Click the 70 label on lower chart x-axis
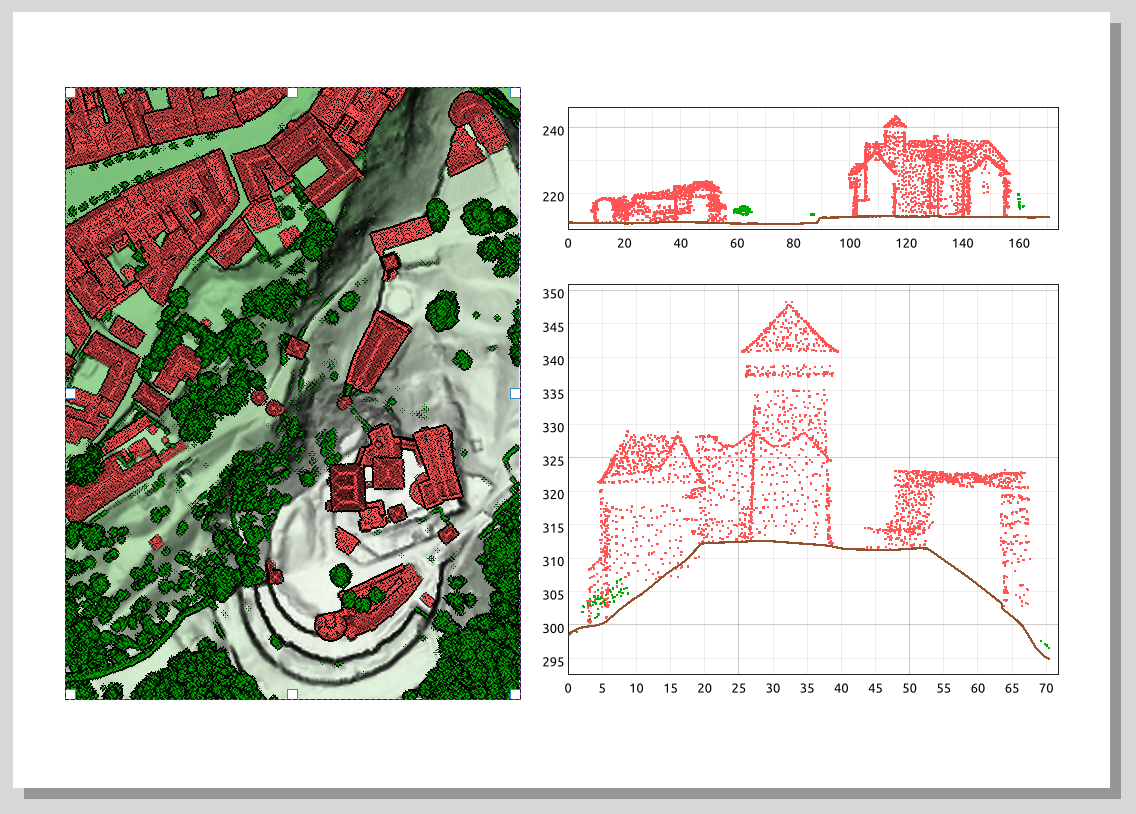Viewport: 1136px width, 814px height. [1045, 688]
